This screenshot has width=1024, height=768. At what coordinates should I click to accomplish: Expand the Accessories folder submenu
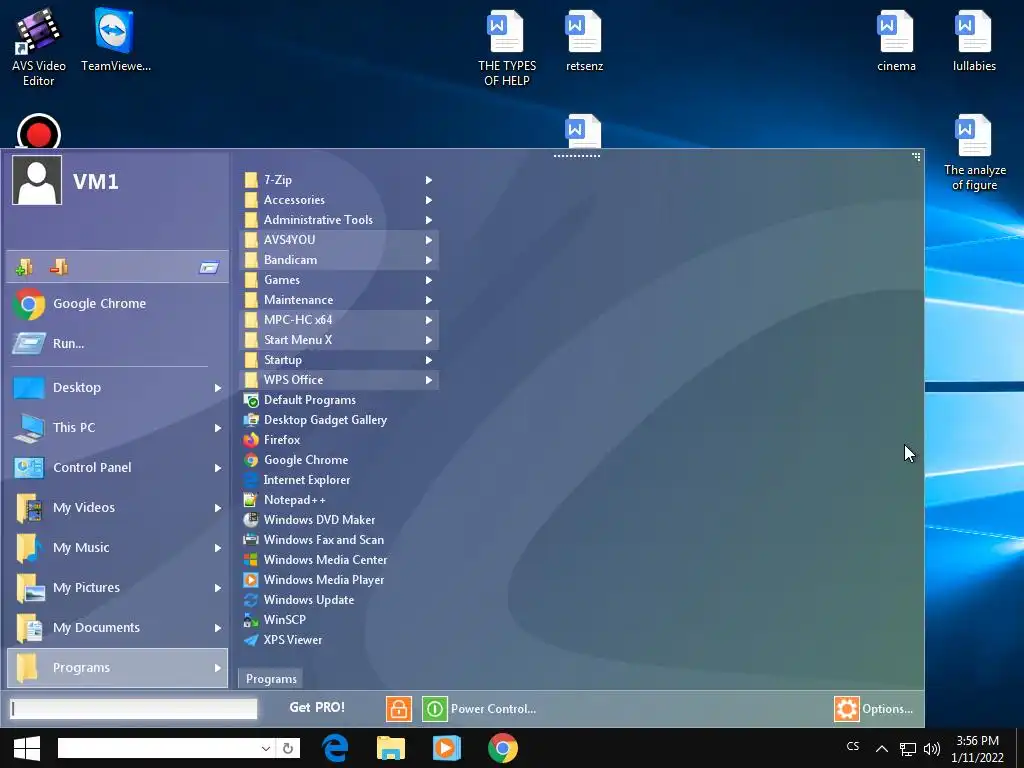tap(340, 200)
